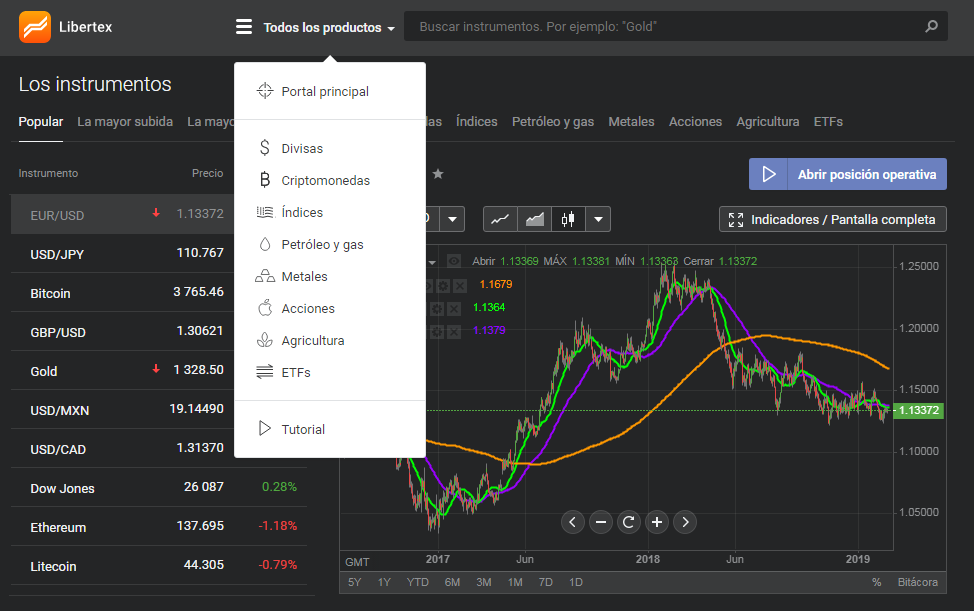
Task: Reset chart view with refresh button
Action: (x=629, y=522)
